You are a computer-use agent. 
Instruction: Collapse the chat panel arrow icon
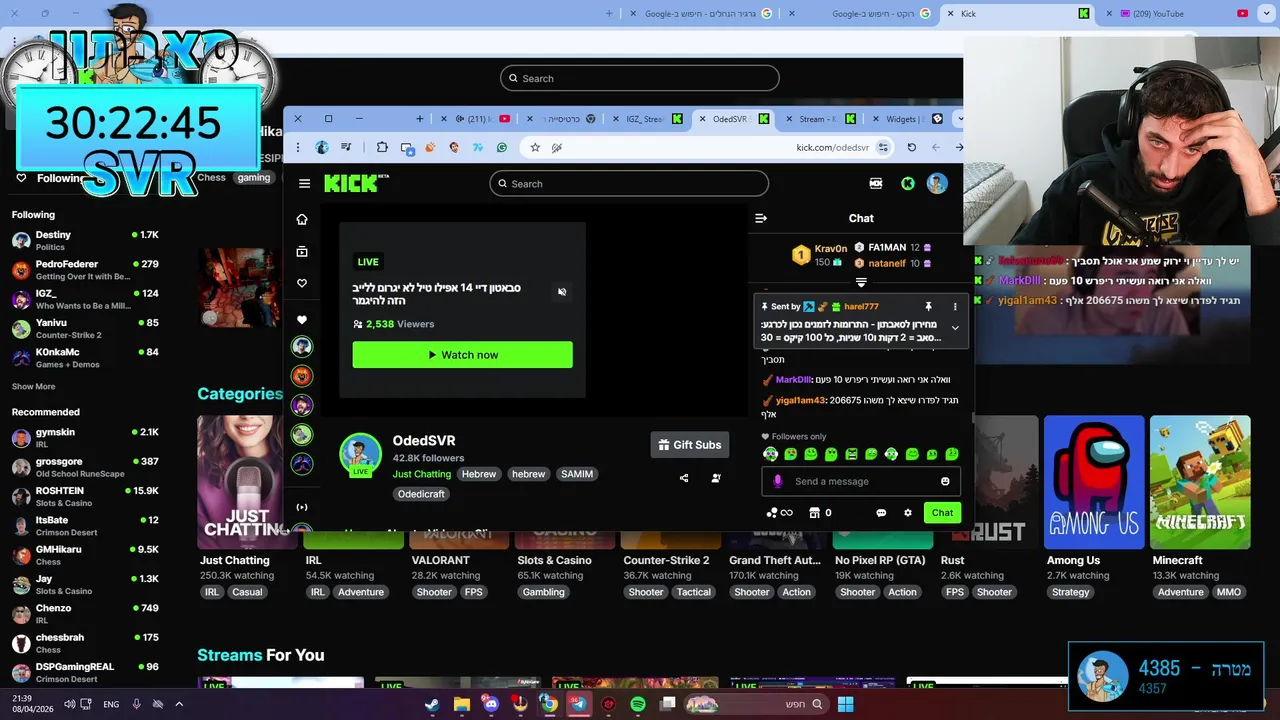(761, 218)
